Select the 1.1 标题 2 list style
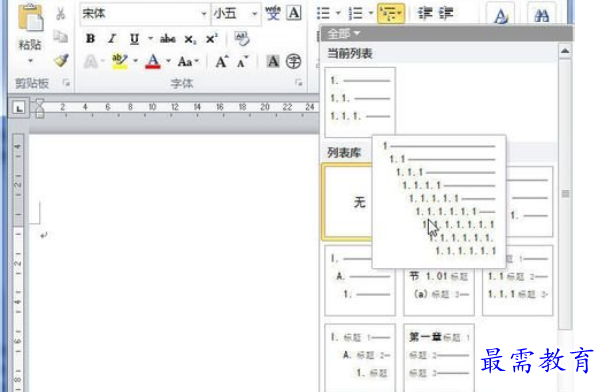The image size is (602, 392). (518, 281)
